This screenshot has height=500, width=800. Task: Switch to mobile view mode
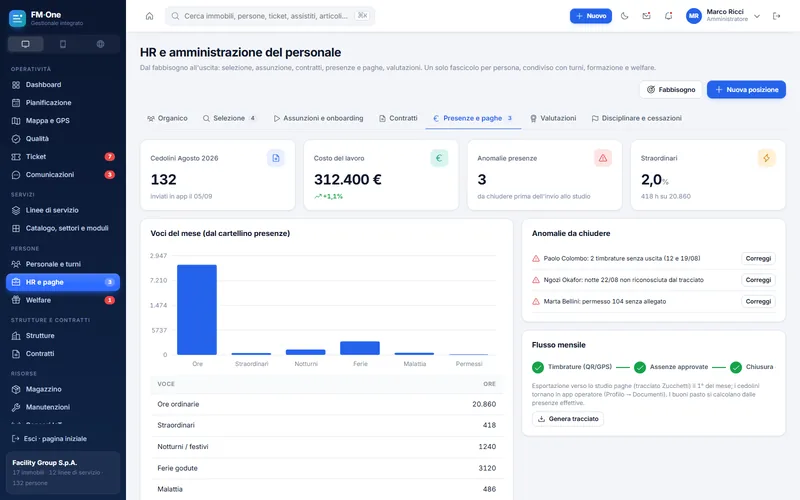(x=63, y=44)
